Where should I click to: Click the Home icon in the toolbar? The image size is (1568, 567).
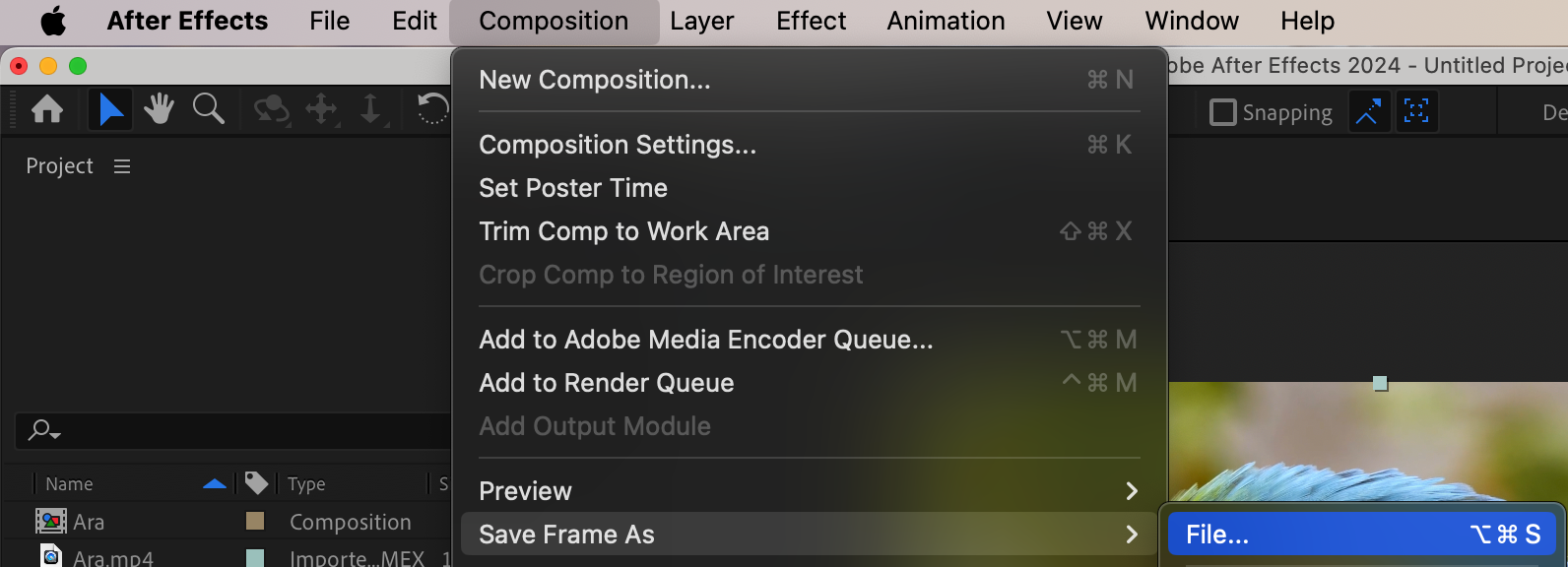tap(47, 109)
